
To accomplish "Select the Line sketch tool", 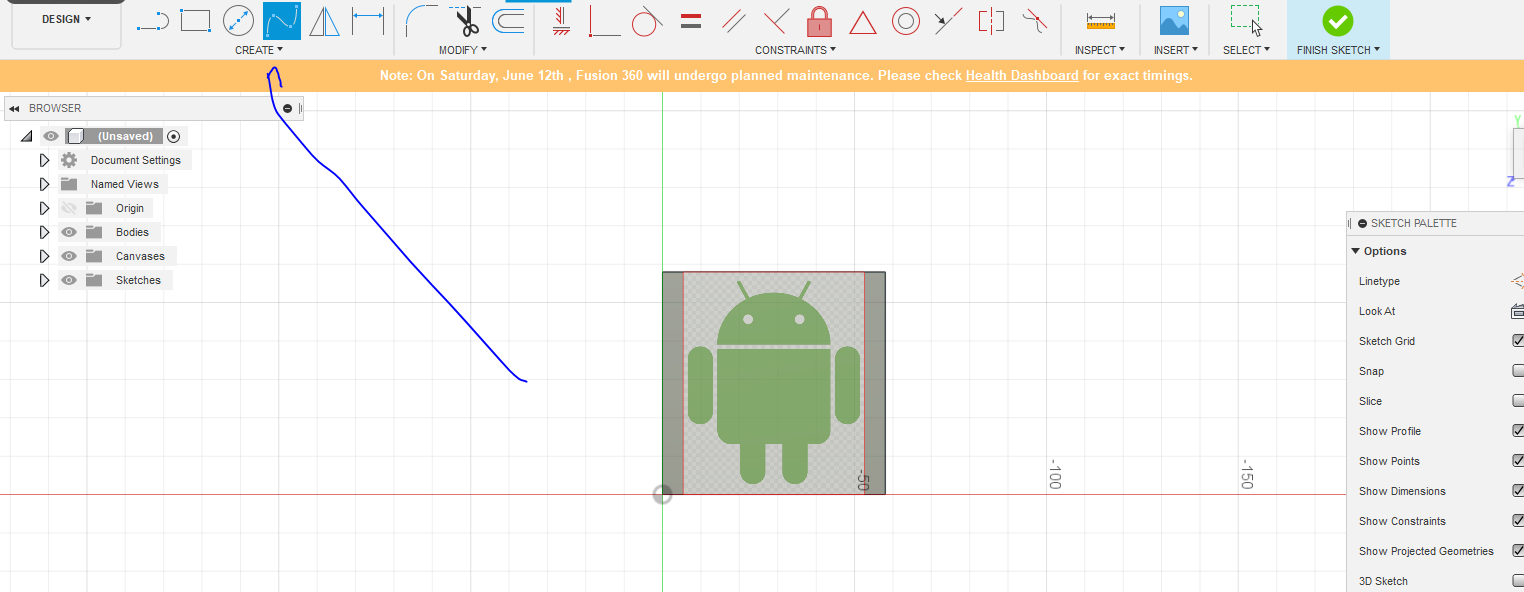I will (x=152, y=20).
